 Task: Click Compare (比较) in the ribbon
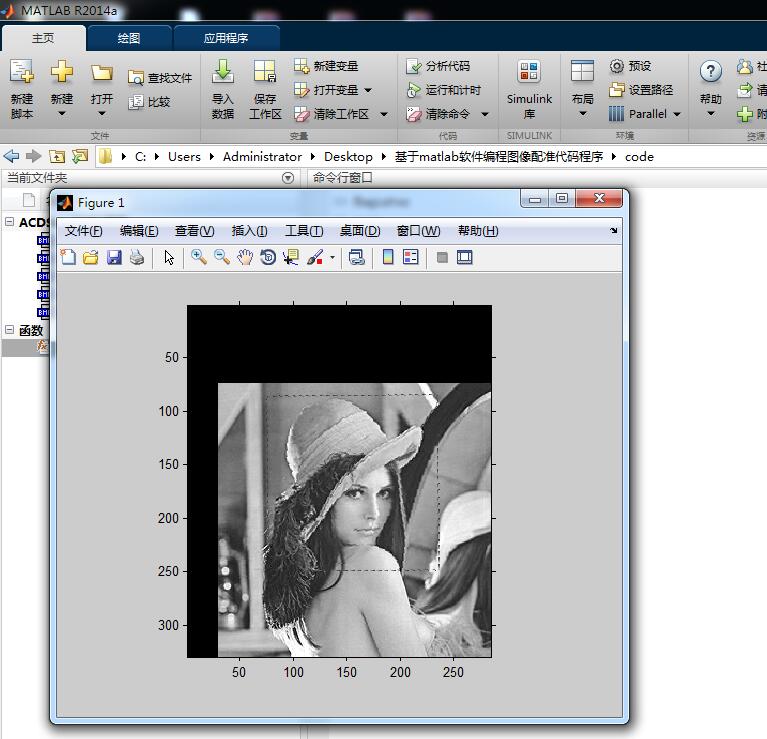149,102
